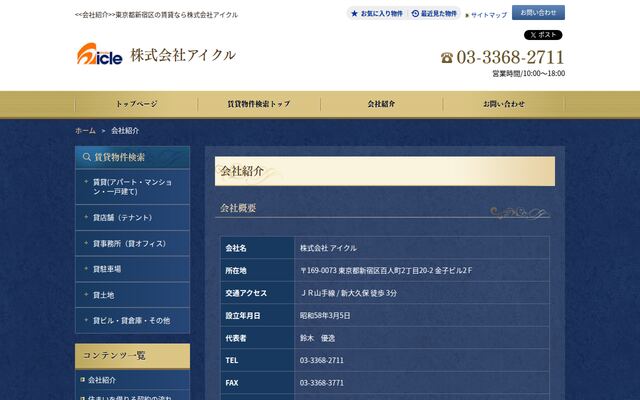
Task: Click the address cell 〒169-0073 東京都新宿区百人町
Action: coord(422,271)
